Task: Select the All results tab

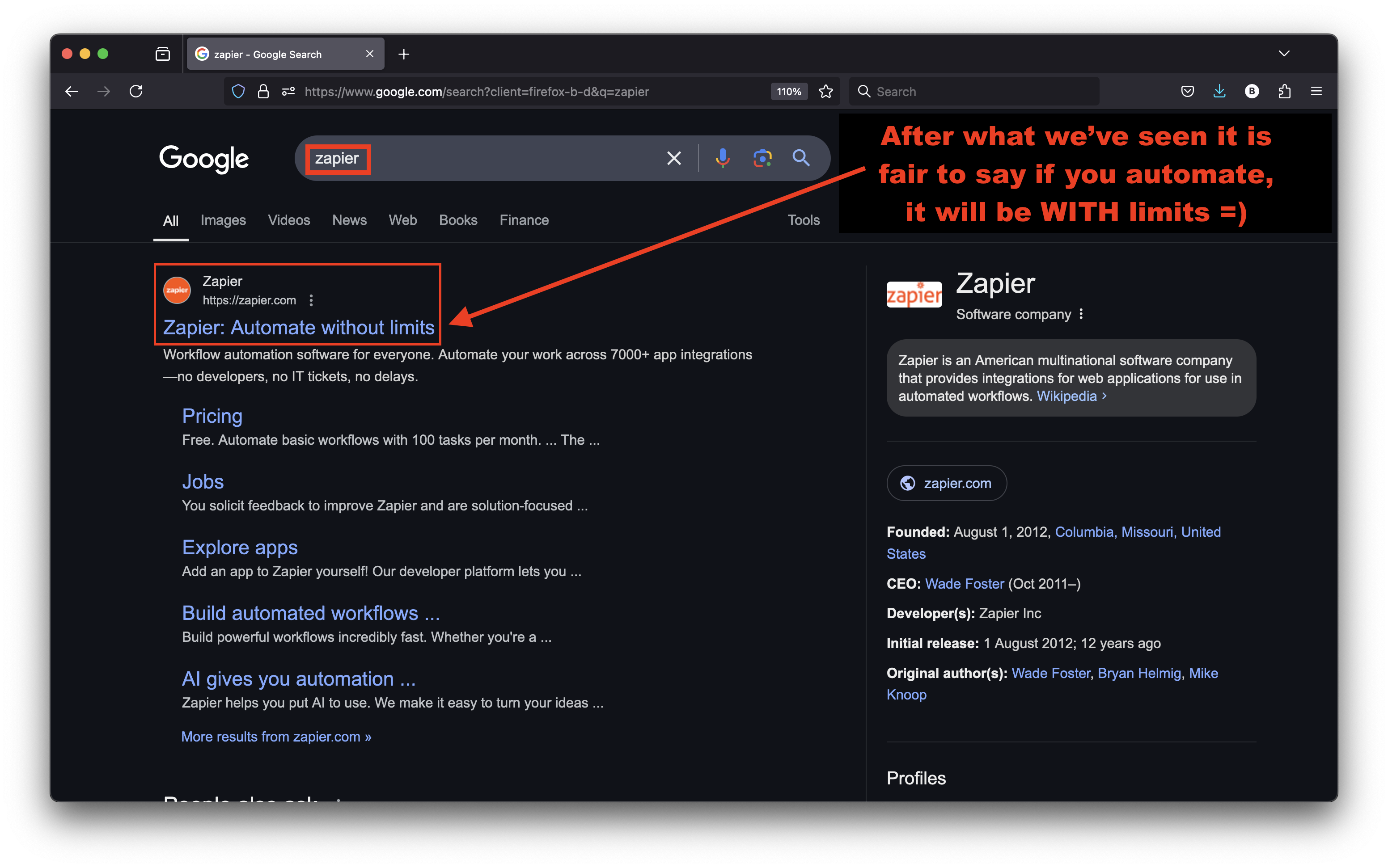Action: coord(170,220)
